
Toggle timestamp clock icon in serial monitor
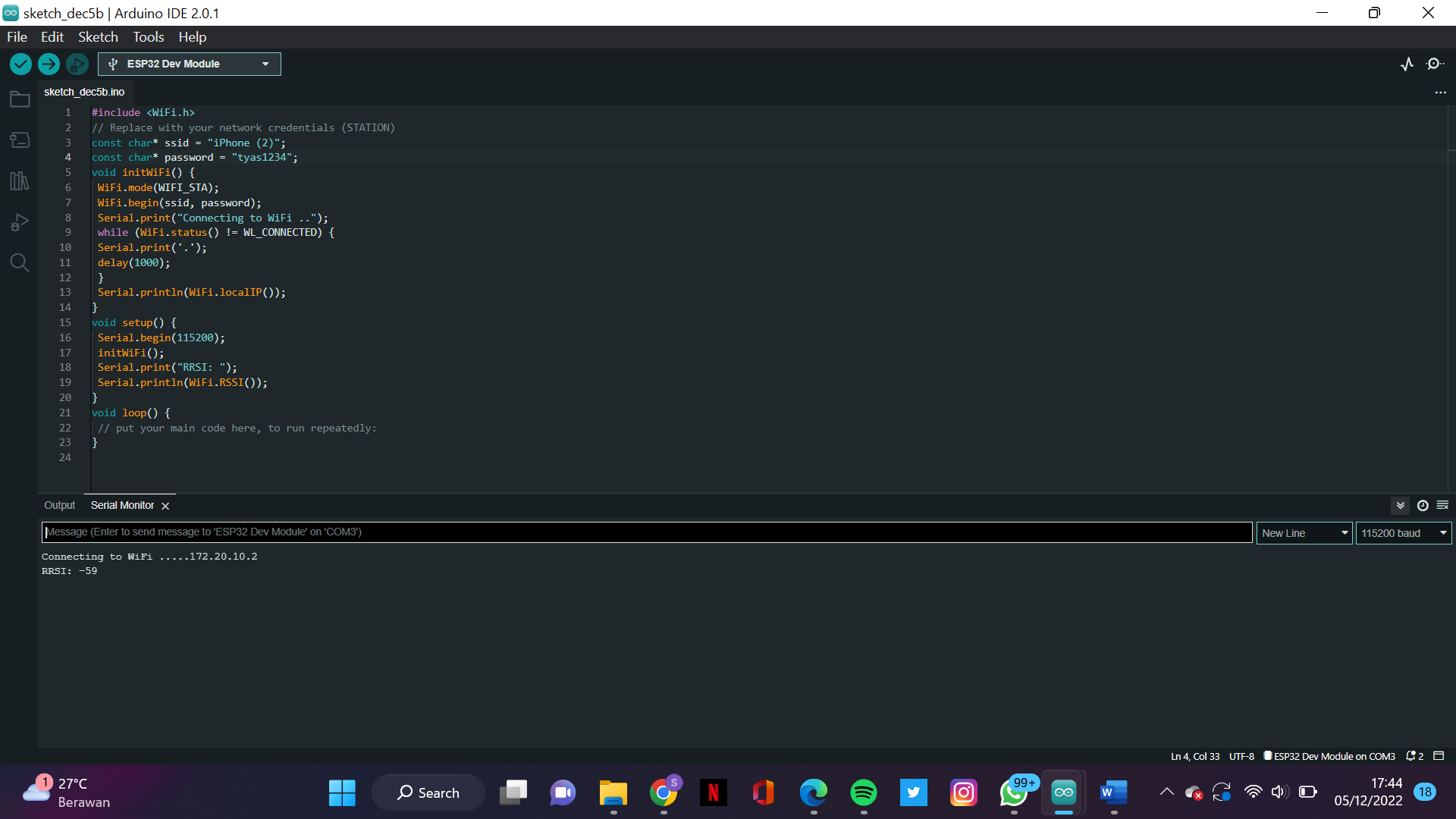click(1423, 506)
